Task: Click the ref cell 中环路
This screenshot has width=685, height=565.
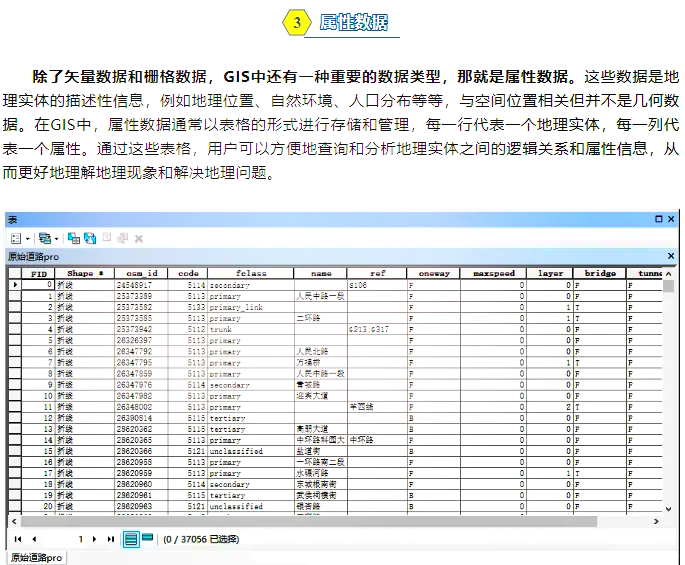Action: 377,440
